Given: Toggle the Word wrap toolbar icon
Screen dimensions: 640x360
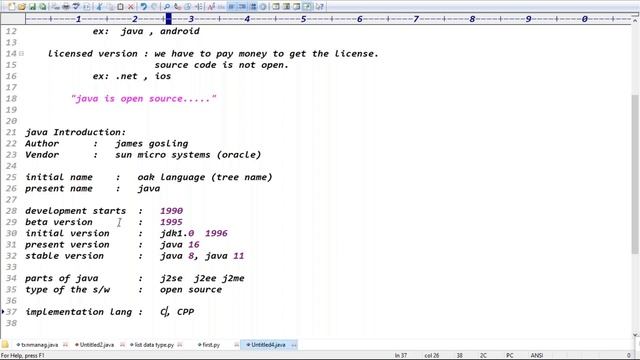Looking at the screenshot, I should pos(231,7).
